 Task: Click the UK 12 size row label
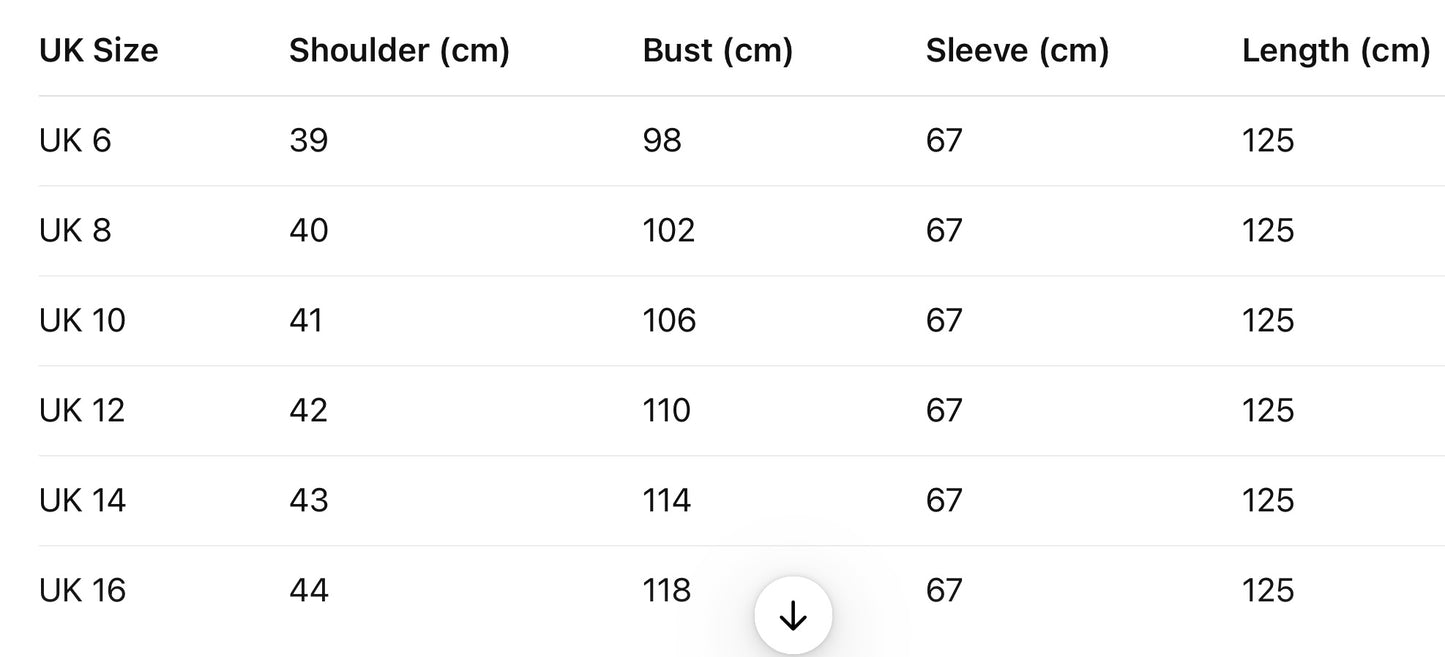[82, 411]
